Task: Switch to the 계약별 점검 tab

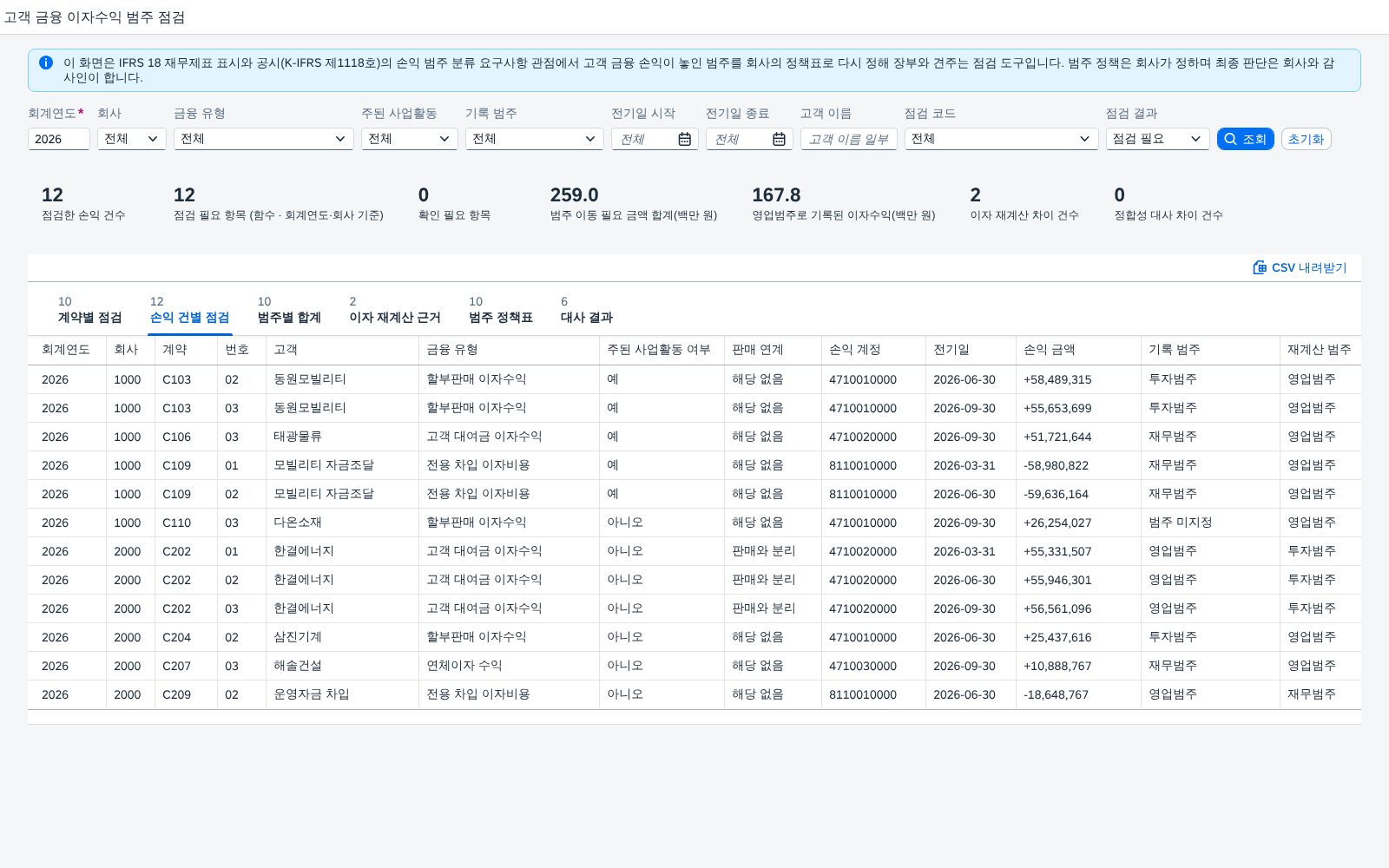Action: [x=89, y=311]
